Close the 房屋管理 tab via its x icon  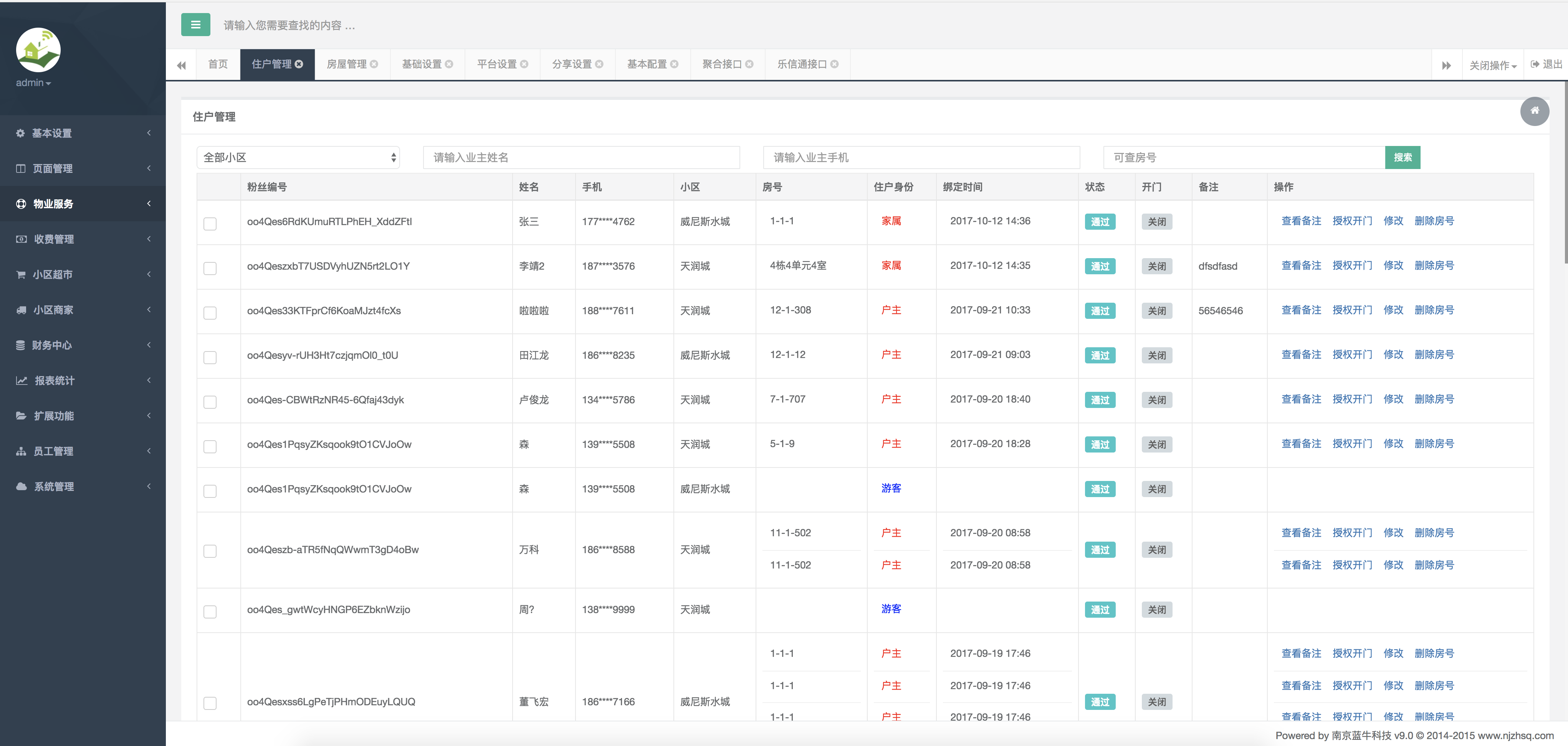tap(374, 64)
